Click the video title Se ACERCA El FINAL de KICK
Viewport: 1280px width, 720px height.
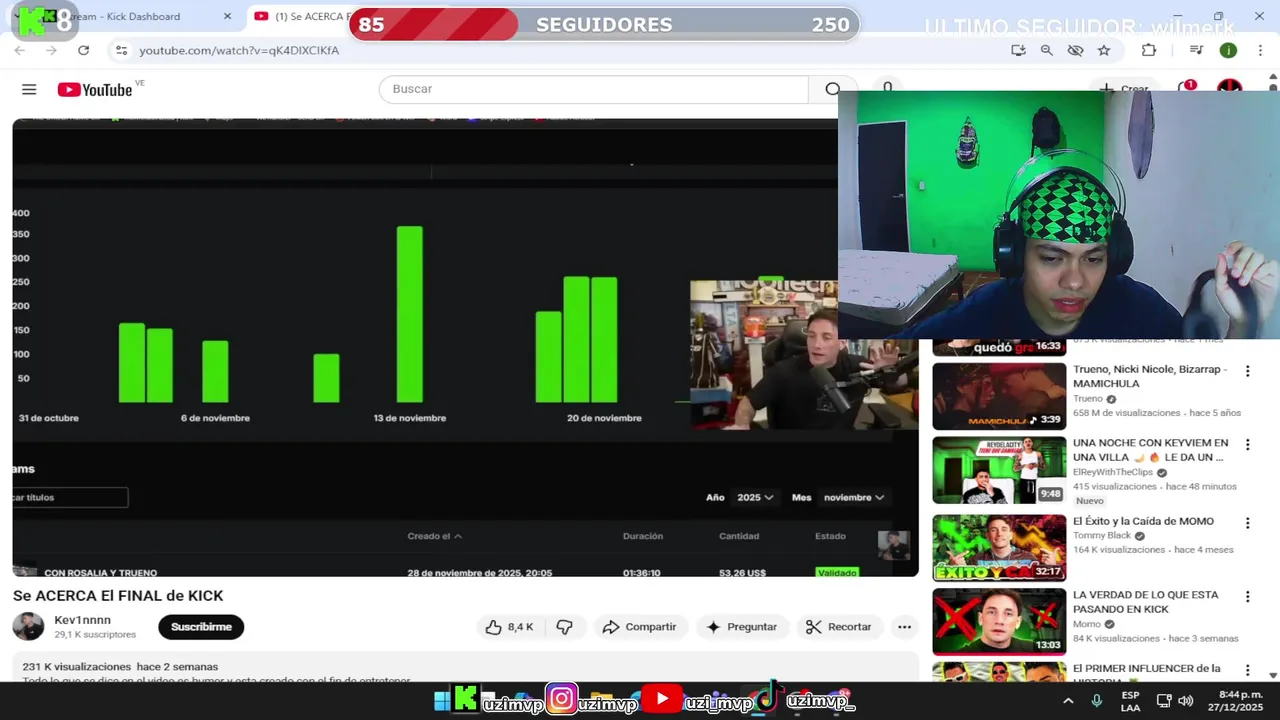pos(118,596)
